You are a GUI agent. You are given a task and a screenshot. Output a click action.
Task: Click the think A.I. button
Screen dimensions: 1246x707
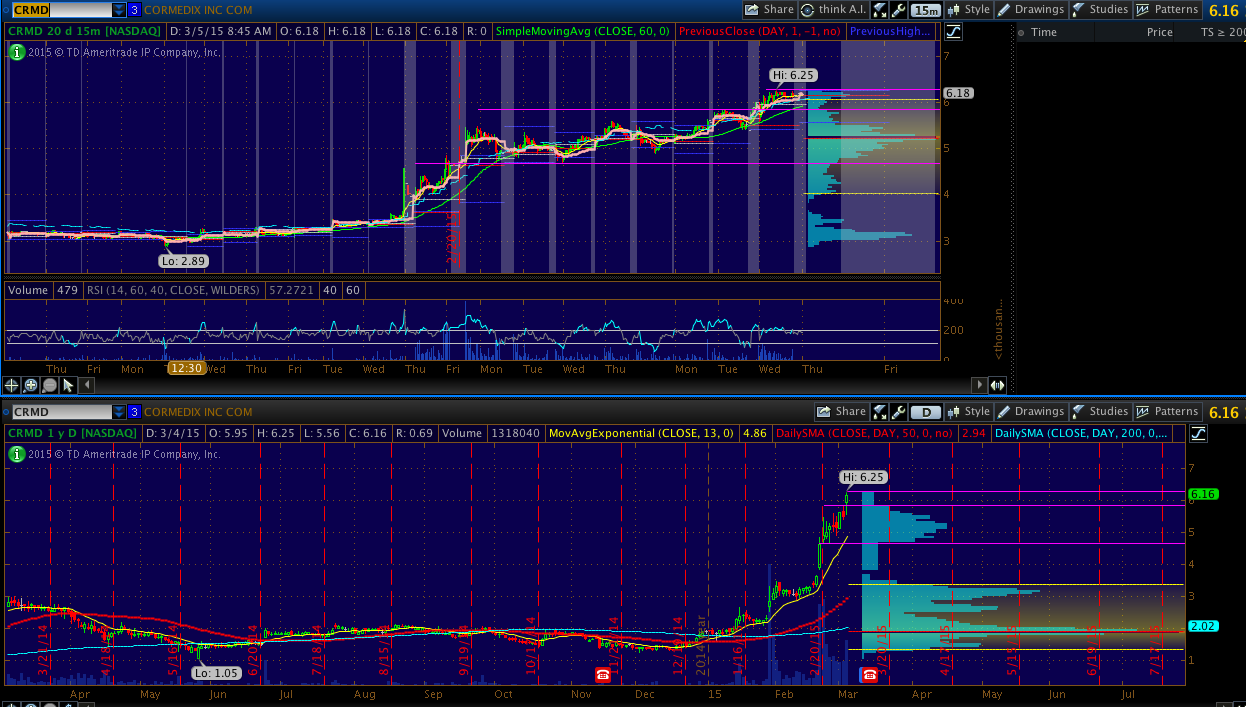(x=833, y=10)
